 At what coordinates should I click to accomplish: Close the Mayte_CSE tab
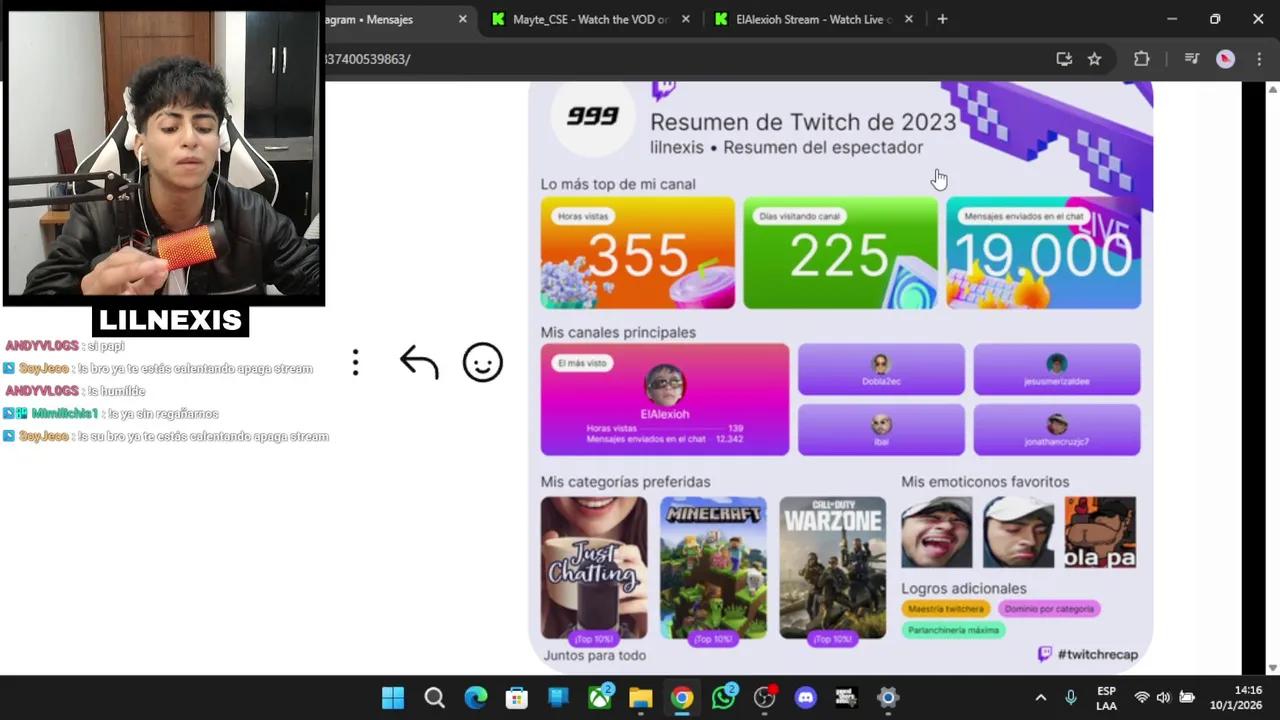click(686, 19)
